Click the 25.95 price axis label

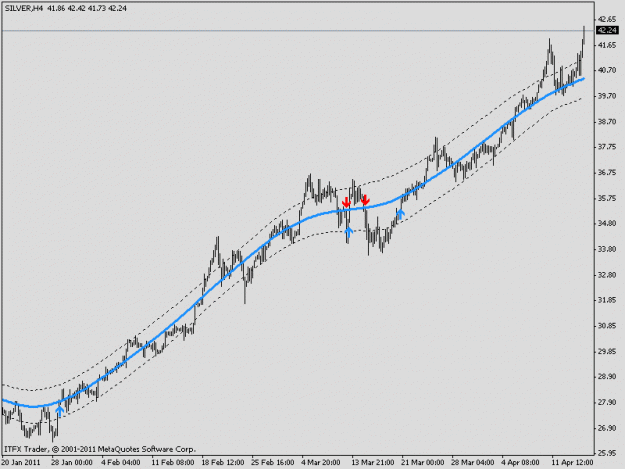[x=607, y=453]
